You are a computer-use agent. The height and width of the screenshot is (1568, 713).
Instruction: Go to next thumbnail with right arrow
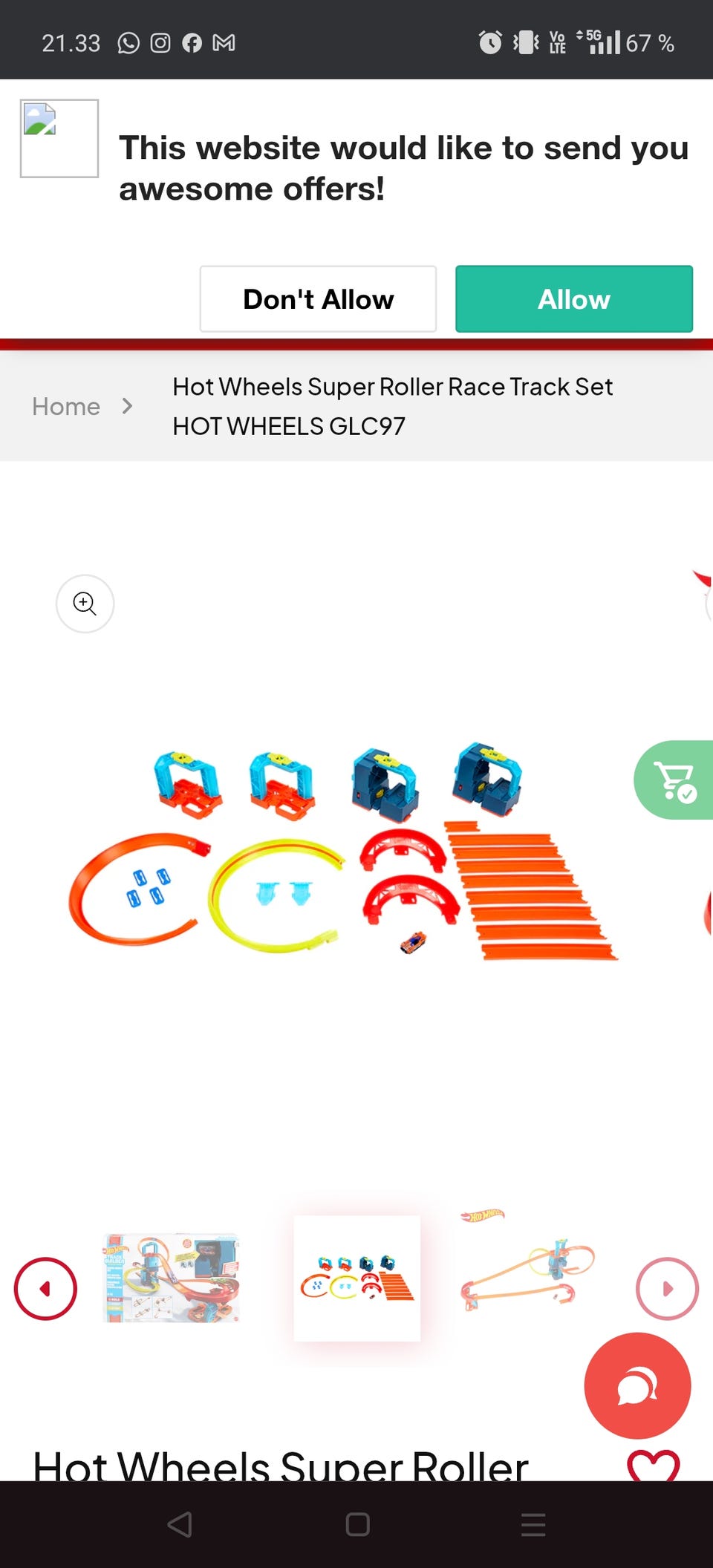(x=667, y=1288)
